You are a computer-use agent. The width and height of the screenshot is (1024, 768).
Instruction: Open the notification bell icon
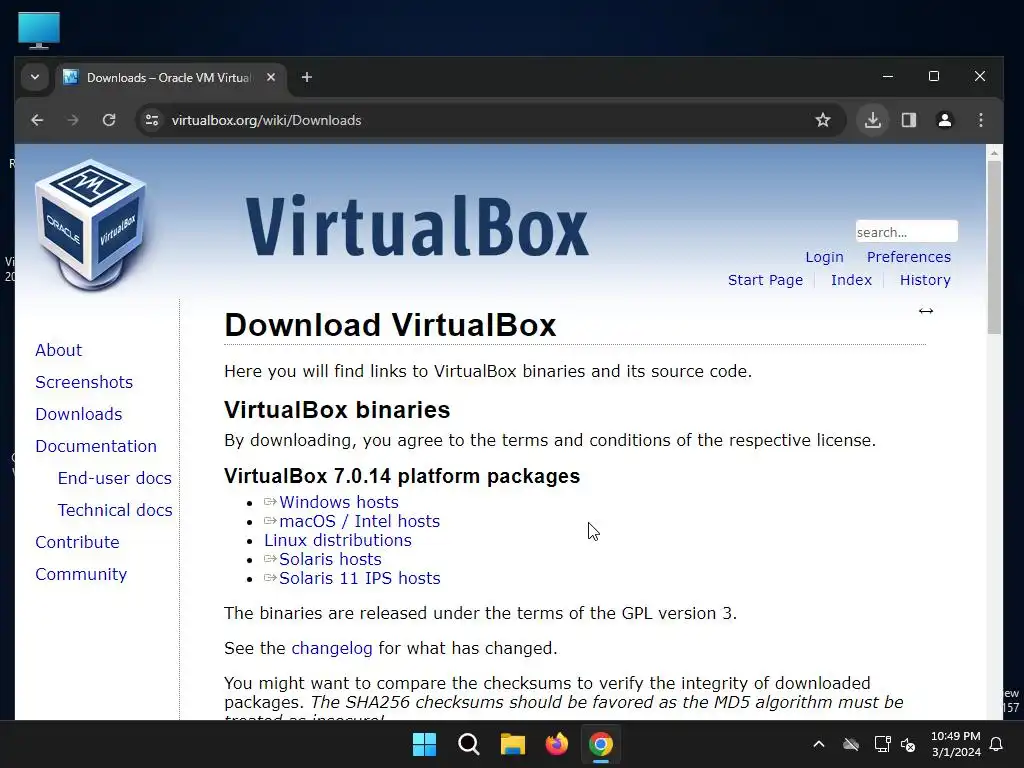point(997,744)
